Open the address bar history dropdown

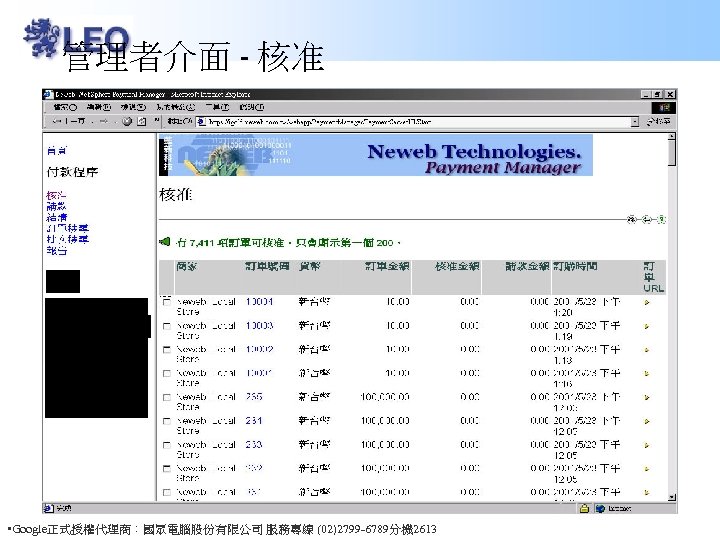click(635, 122)
